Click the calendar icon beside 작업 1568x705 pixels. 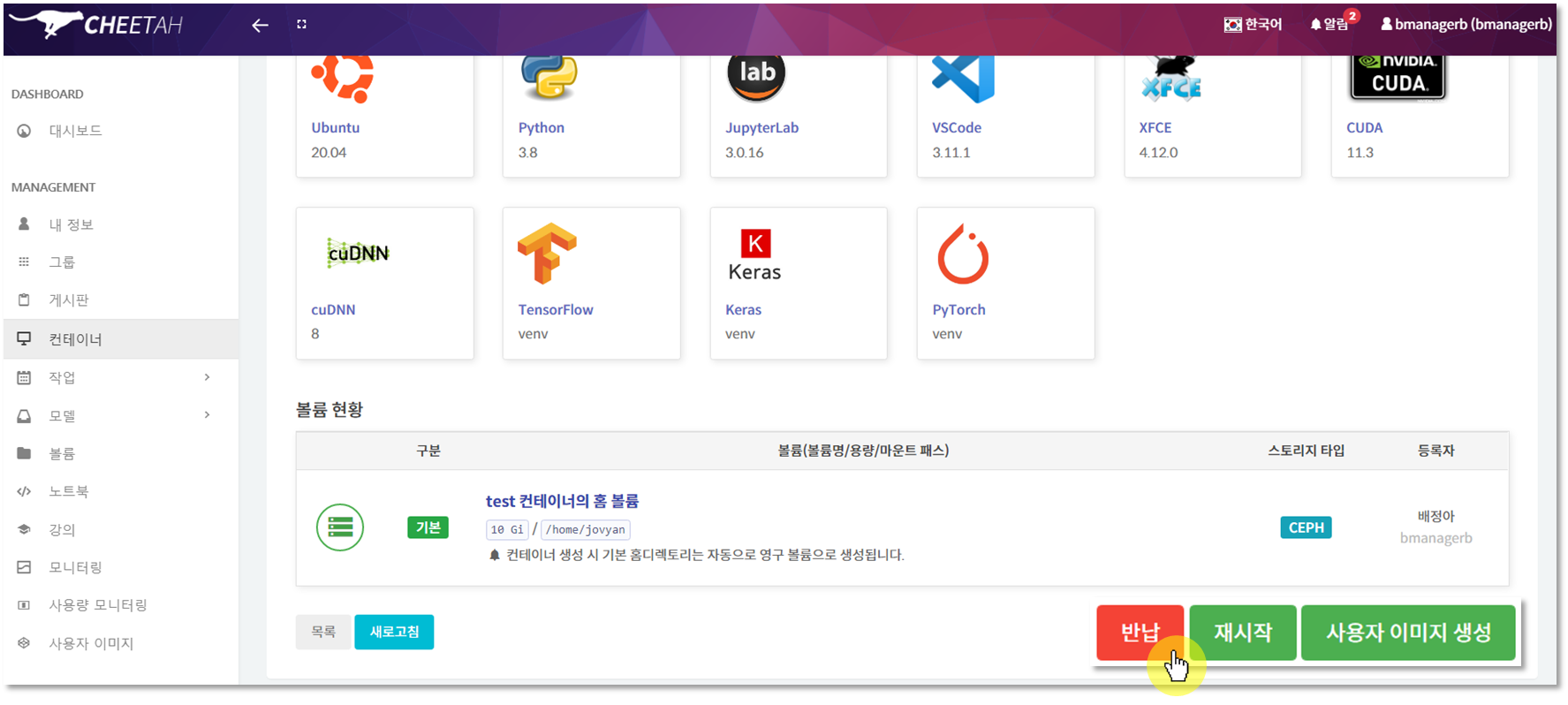24,377
